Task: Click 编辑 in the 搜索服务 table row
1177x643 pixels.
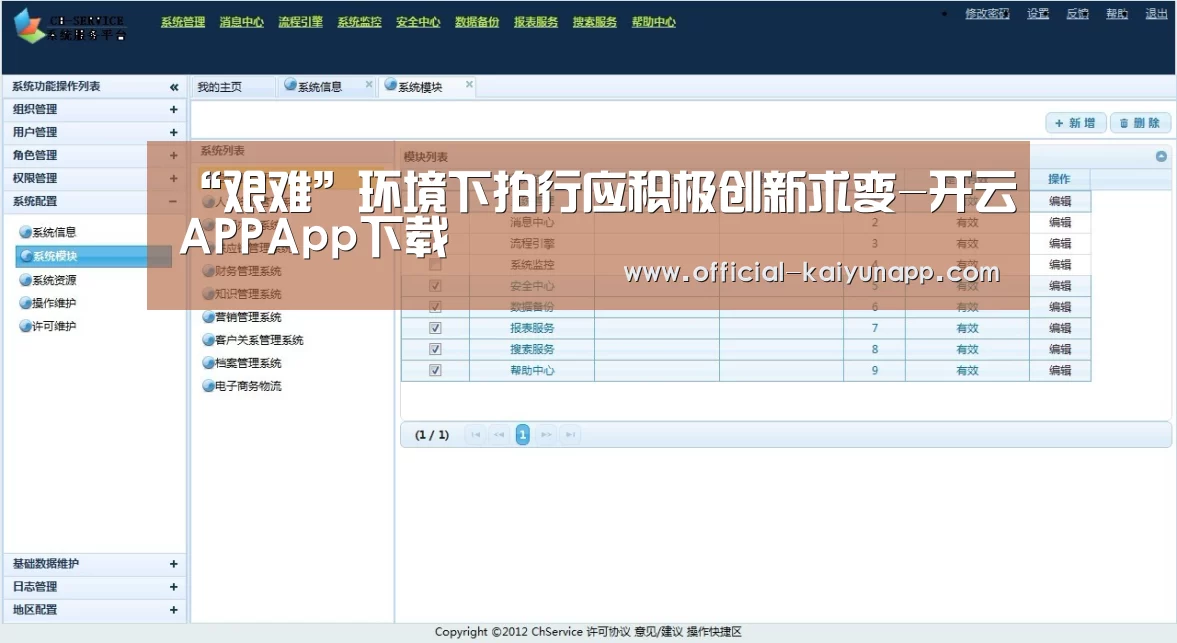Action: tap(1060, 349)
